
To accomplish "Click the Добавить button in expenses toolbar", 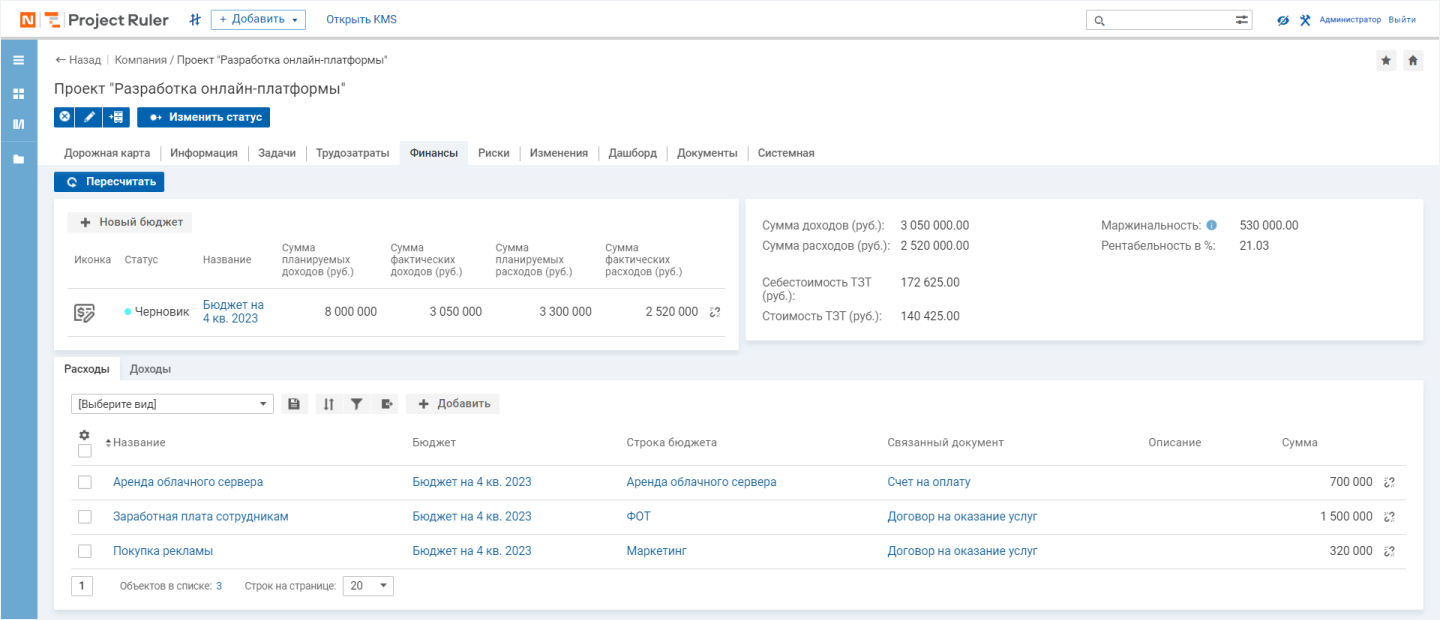I will click(453, 404).
